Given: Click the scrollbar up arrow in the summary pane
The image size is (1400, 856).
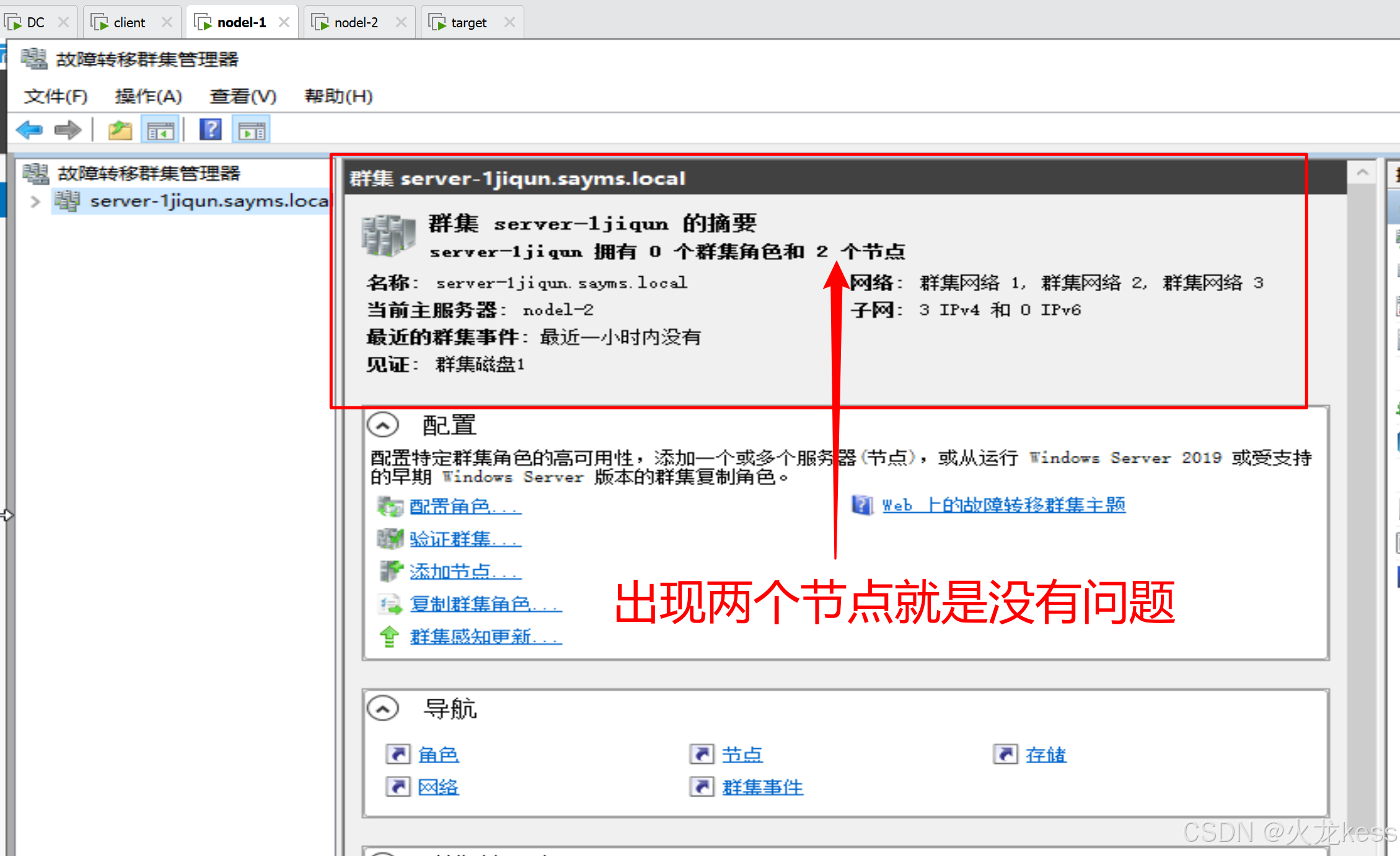Looking at the screenshot, I should click(x=1362, y=173).
